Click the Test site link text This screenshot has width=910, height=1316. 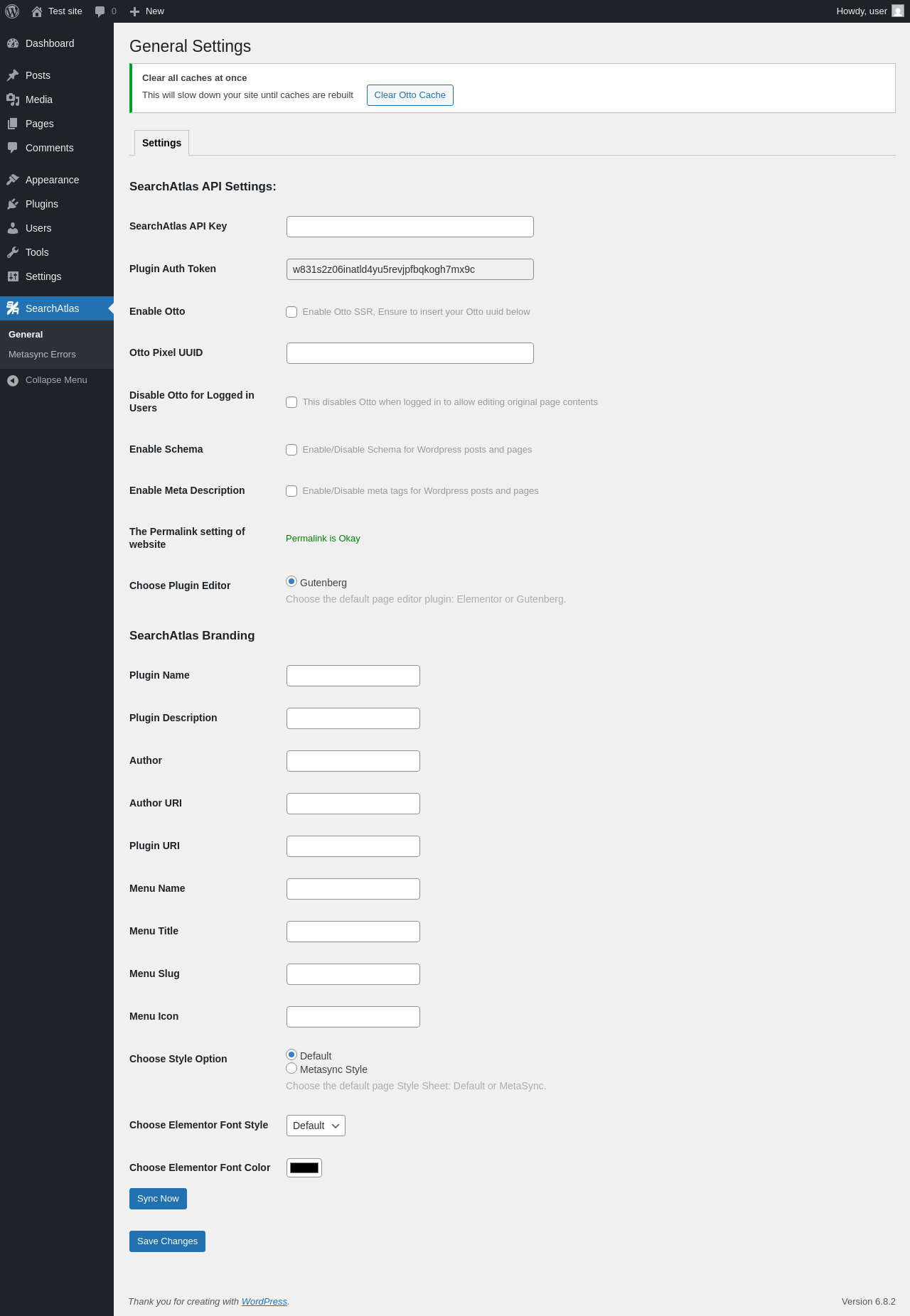coord(65,11)
